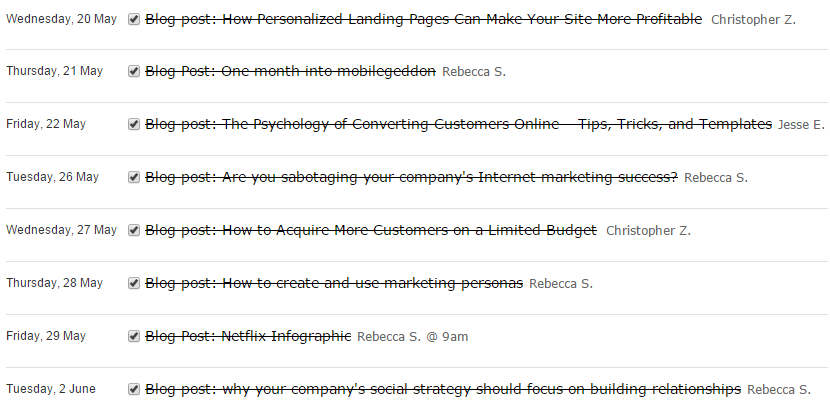Toggle checkbox for Psychology of Converting Customers
This screenshot has height=414, width=830.
pos(134,124)
